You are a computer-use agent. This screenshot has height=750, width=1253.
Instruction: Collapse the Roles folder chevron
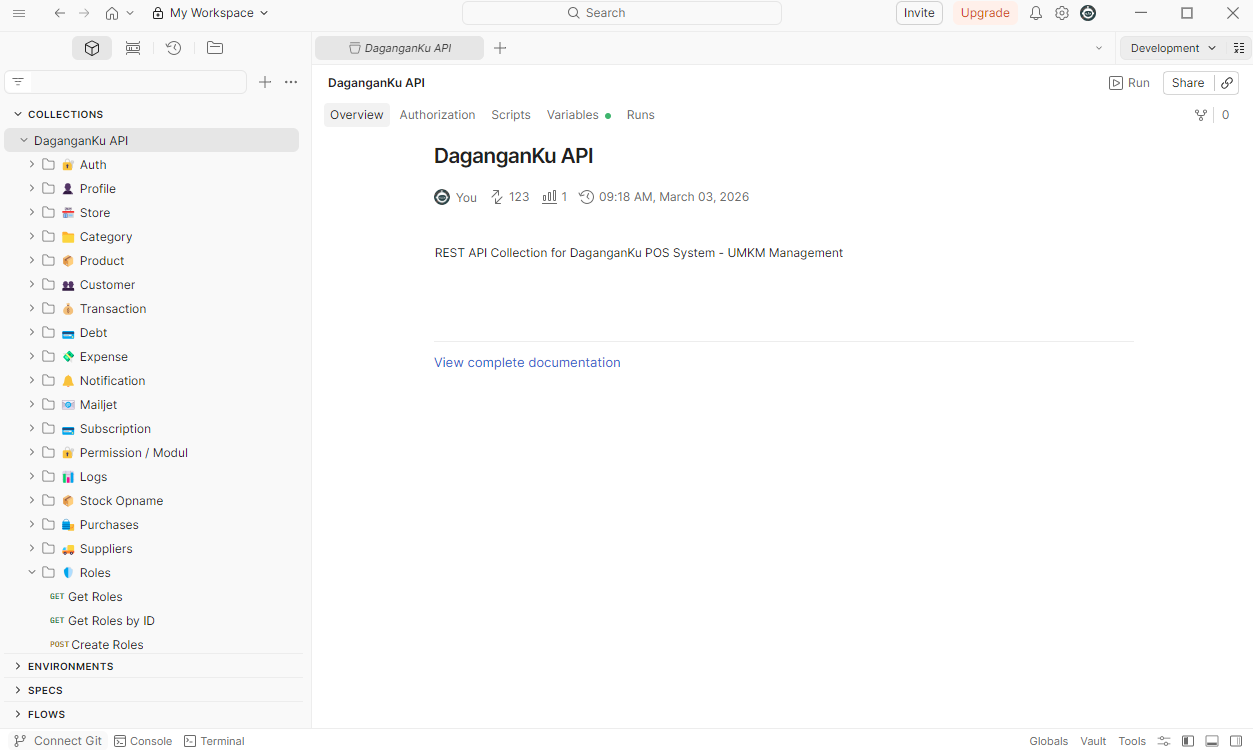pyautogui.click(x=32, y=573)
